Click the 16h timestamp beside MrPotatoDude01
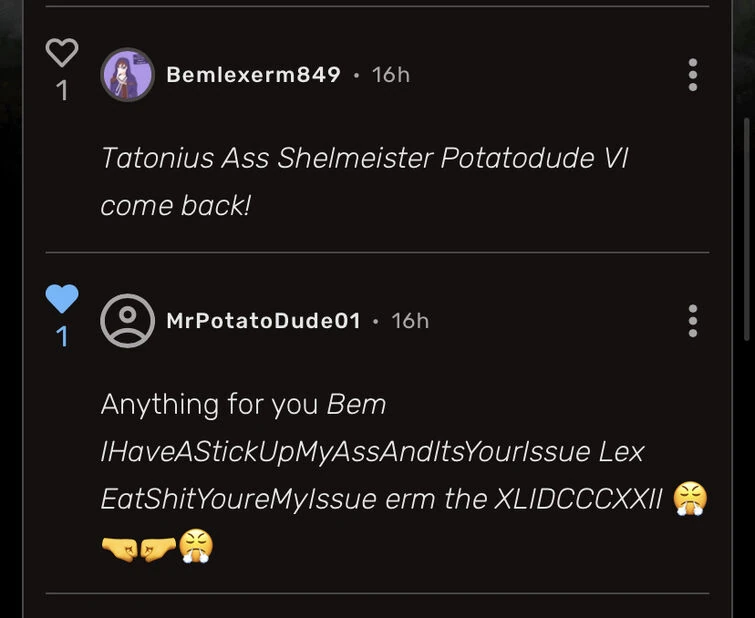The width and height of the screenshot is (755, 618). [x=410, y=321]
